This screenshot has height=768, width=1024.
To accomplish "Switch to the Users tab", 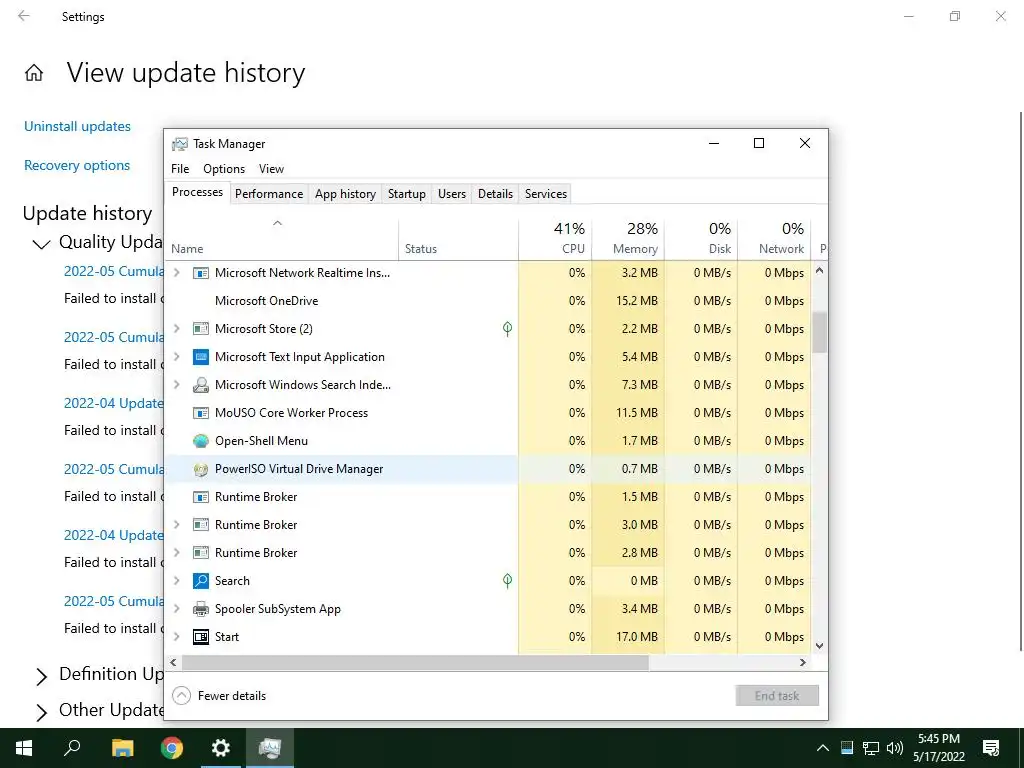I will pos(452,194).
